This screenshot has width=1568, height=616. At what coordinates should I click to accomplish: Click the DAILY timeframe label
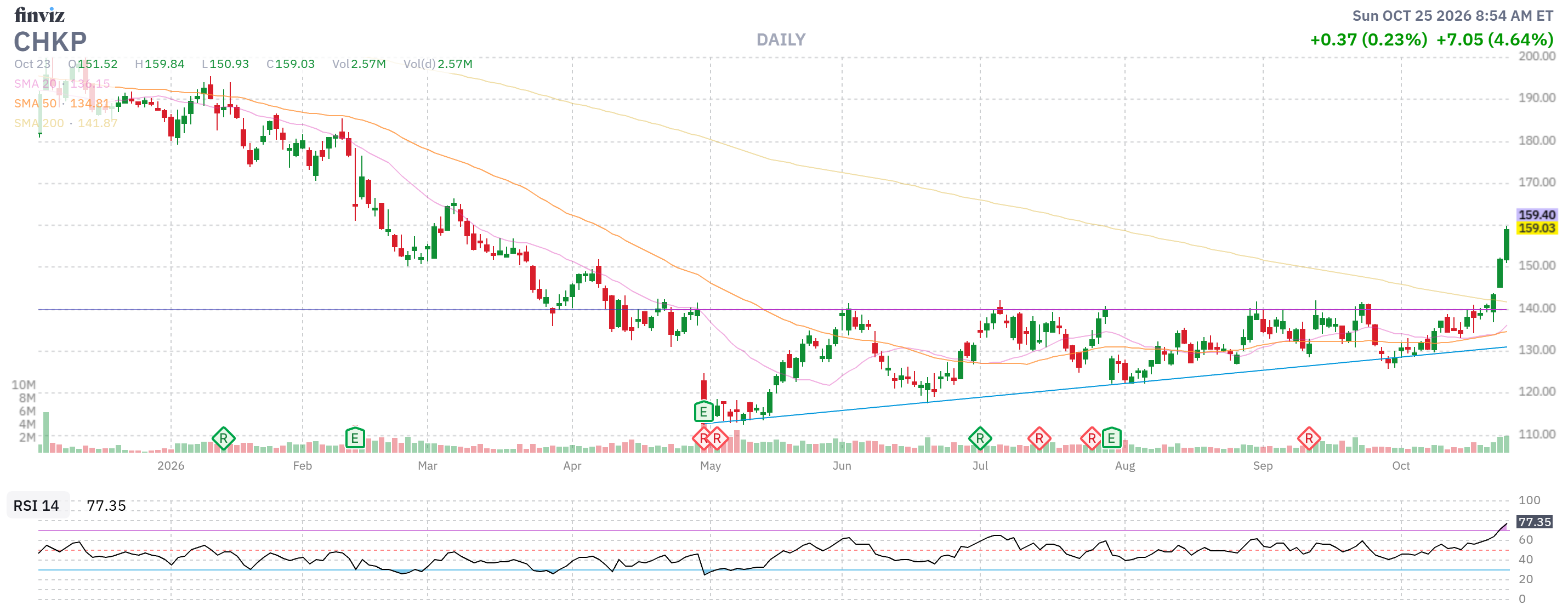point(781,39)
